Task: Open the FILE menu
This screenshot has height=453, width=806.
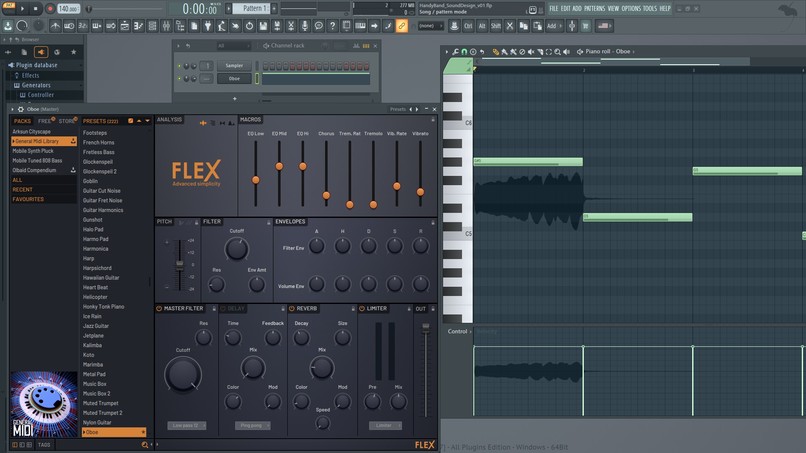Action: (x=553, y=8)
